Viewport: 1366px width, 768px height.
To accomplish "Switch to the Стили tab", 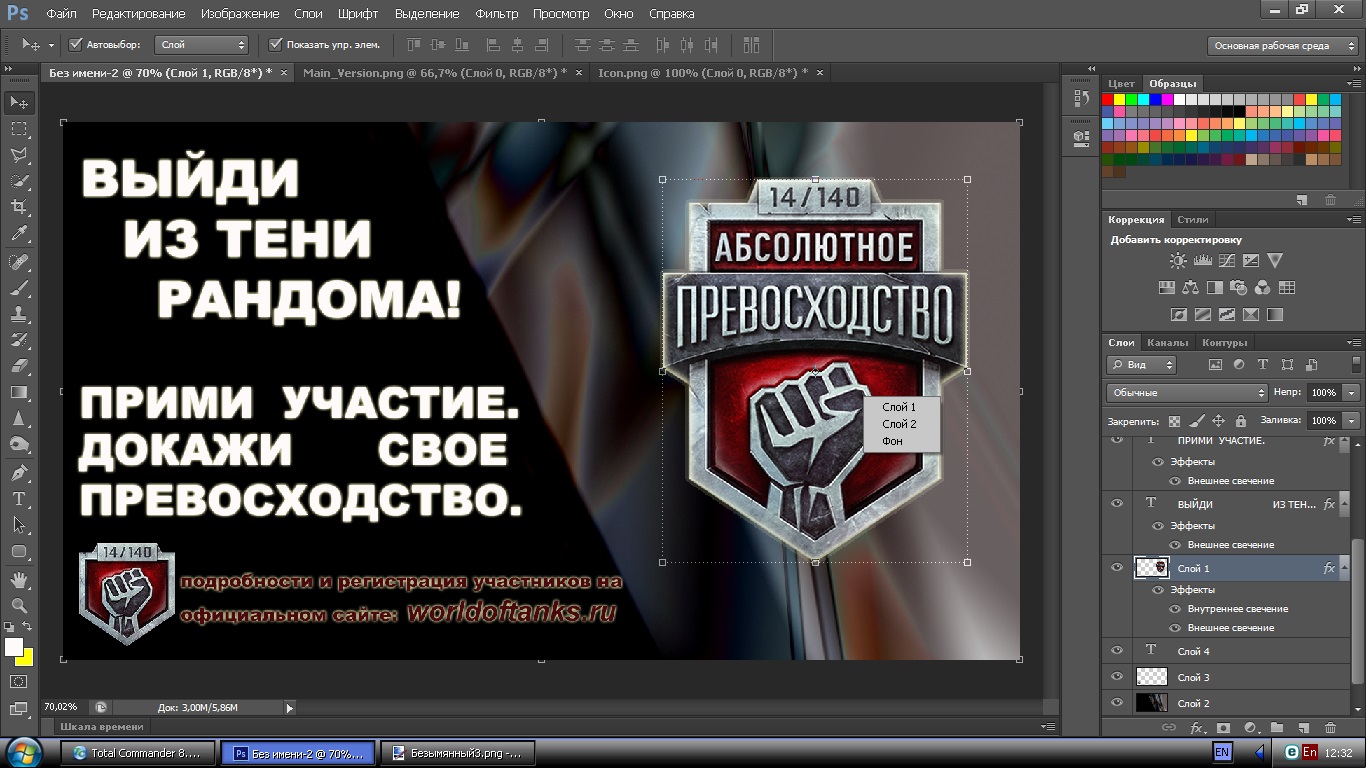I will pyautogui.click(x=1193, y=219).
